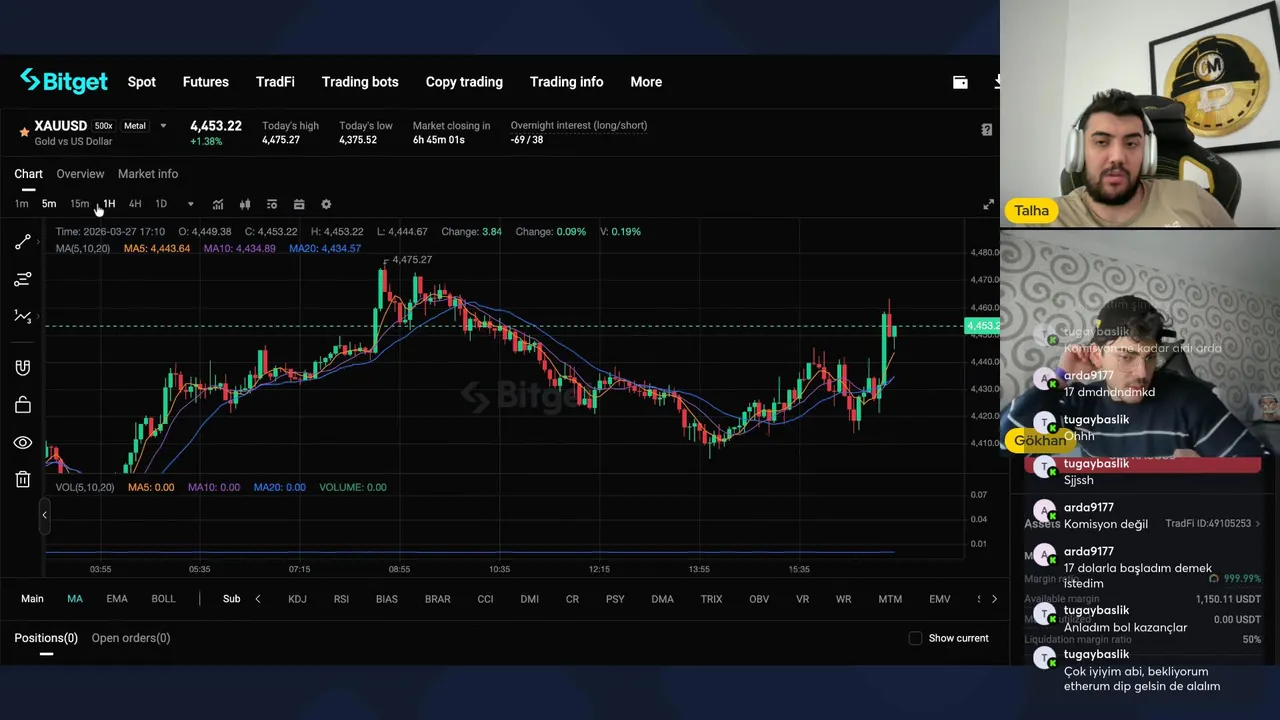Viewport: 1280px width, 720px height.
Task: Click the VOL(5,10,20) volume legend
Action: (x=85, y=487)
